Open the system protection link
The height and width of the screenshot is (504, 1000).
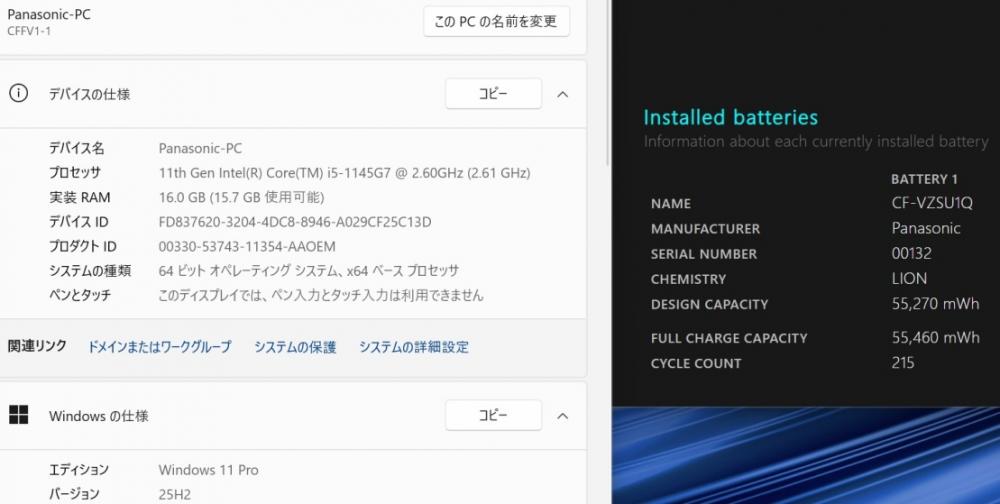295,347
